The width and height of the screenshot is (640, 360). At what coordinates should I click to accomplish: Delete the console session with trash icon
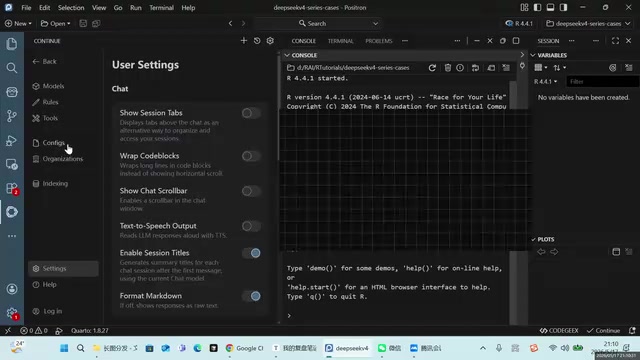pyautogui.click(x=448, y=68)
